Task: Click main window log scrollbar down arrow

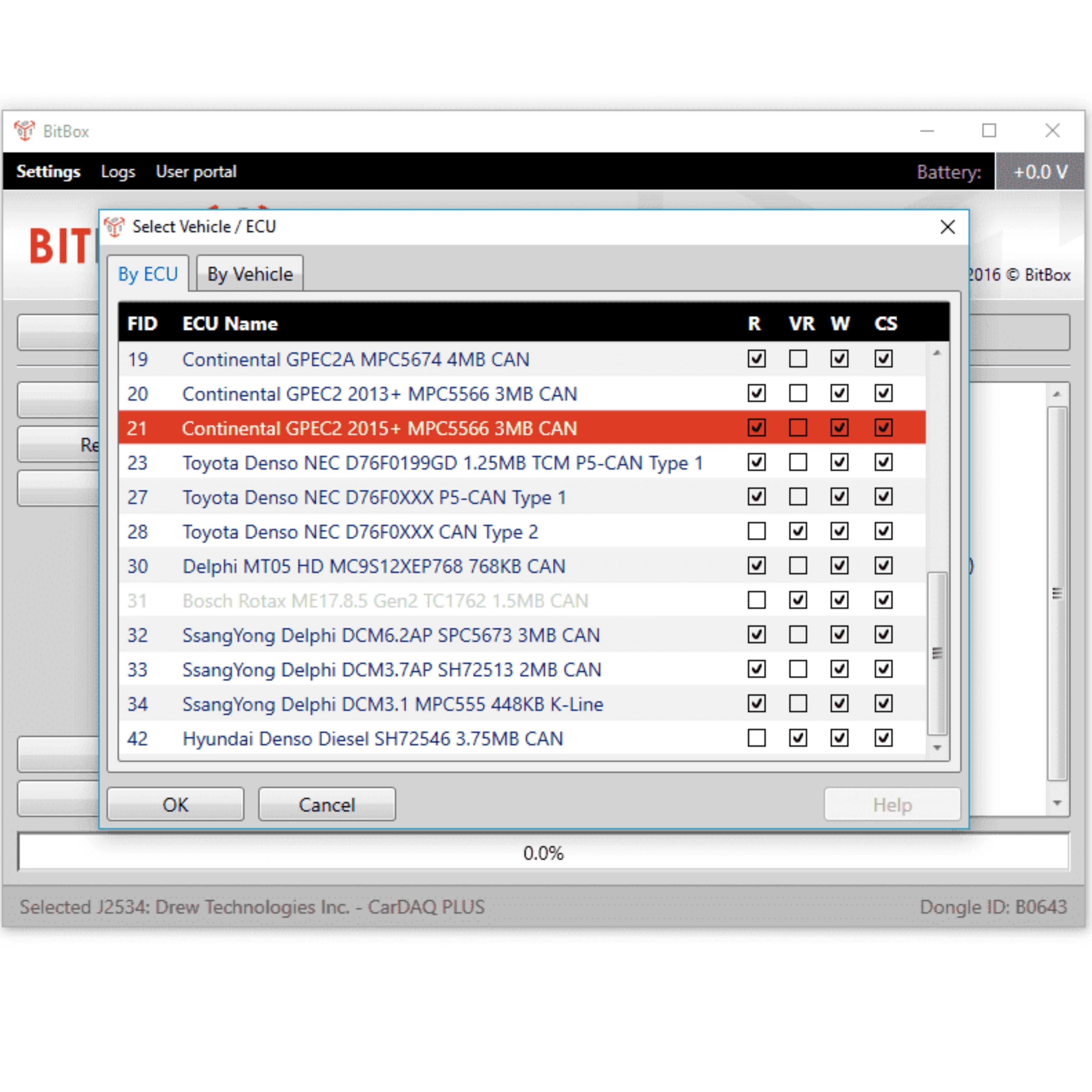Action: pos(1057,802)
